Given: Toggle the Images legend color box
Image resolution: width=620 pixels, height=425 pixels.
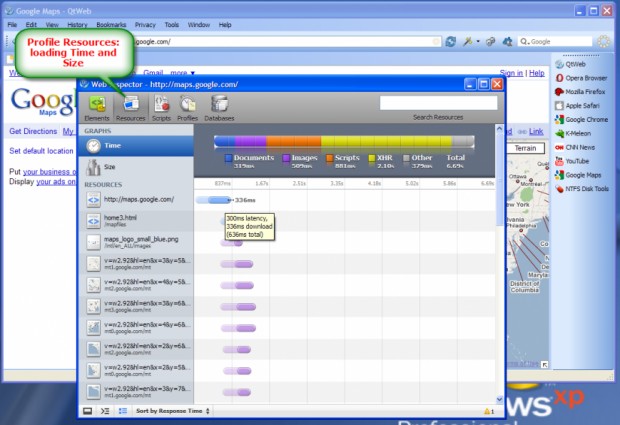Looking at the screenshot, I should coord(286,158).
